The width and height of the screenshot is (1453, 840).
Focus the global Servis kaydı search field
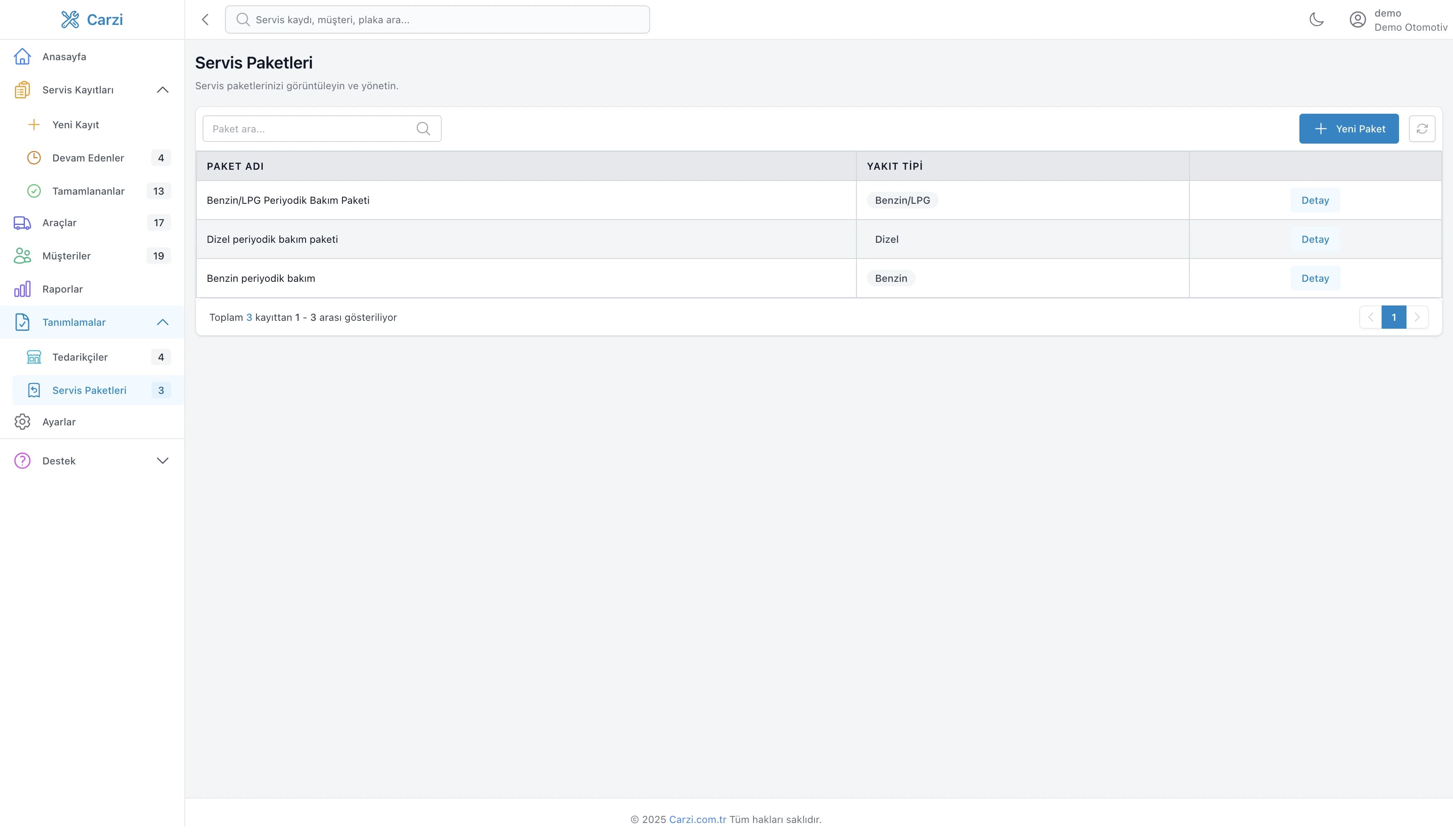pyautogui.click(x=437, y=20)
